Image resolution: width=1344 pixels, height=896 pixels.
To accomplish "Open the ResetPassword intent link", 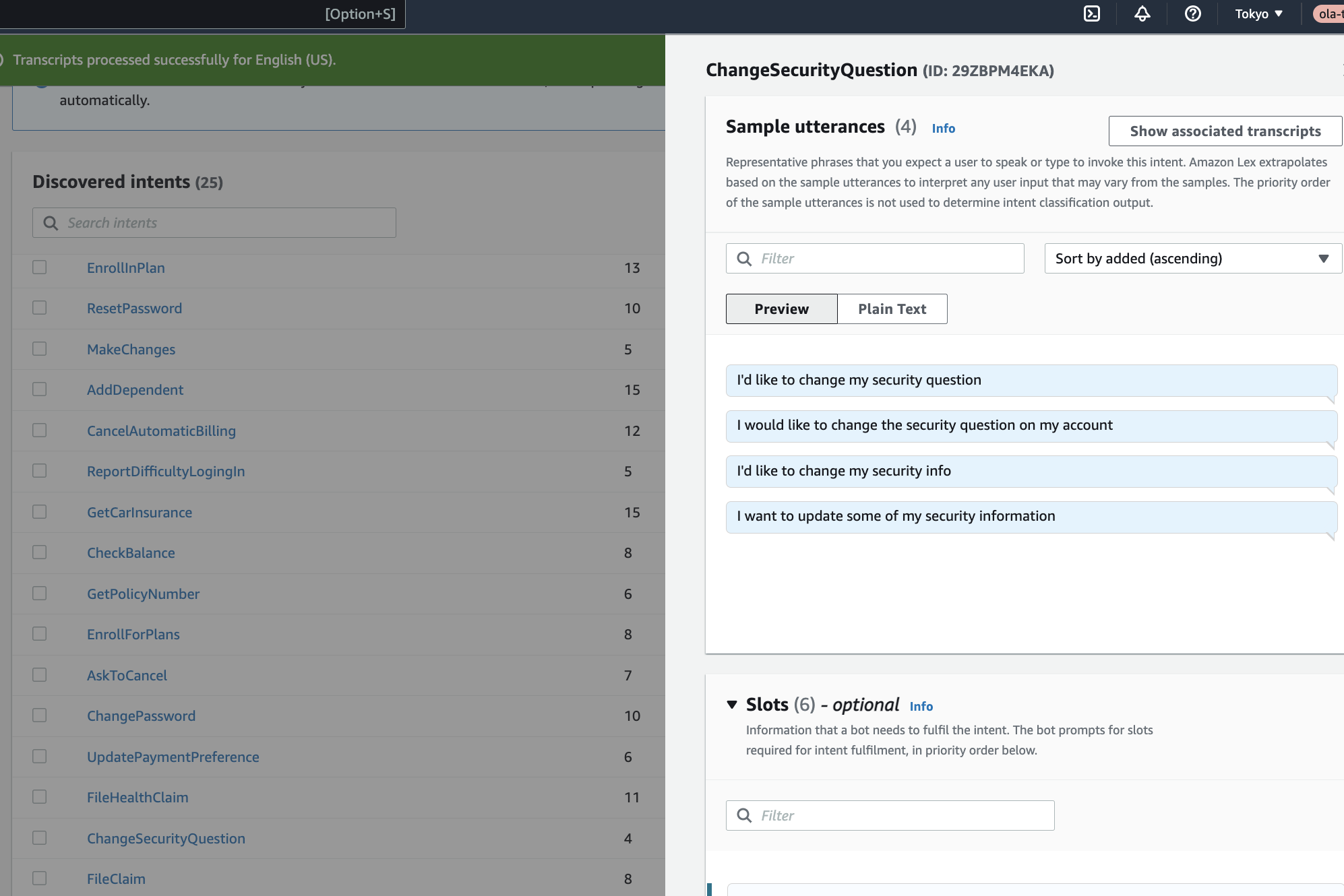I will click(x=135, y=308).
